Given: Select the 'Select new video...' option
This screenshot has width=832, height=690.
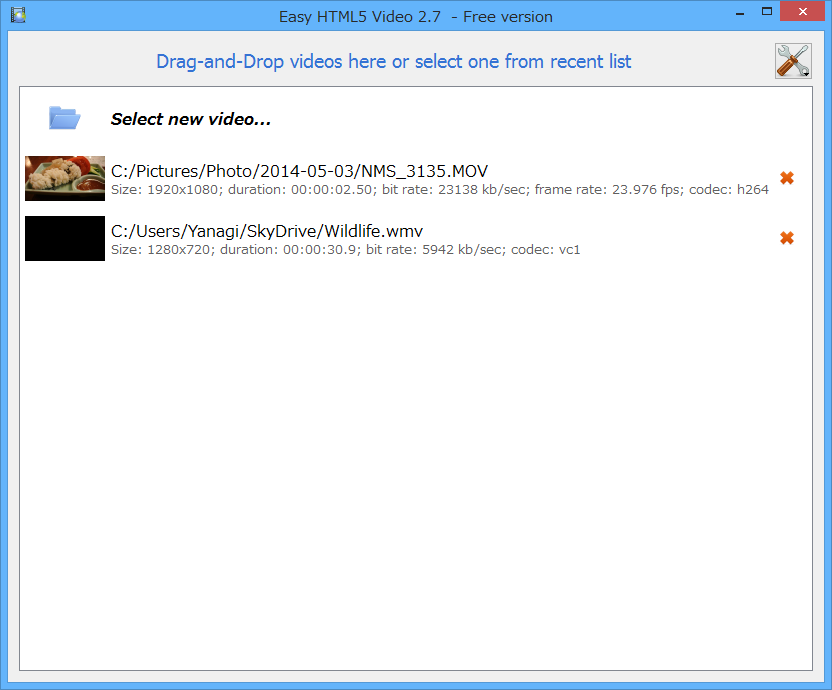Looking at the screenshot, I should [x=190, y=119].
